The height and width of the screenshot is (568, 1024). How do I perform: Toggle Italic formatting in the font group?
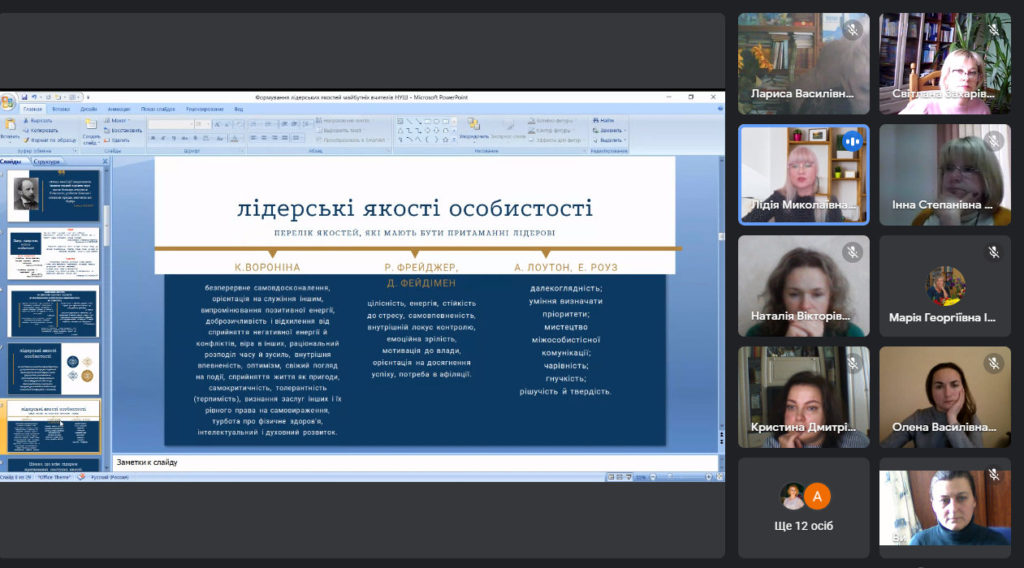(x=163, y=138)
